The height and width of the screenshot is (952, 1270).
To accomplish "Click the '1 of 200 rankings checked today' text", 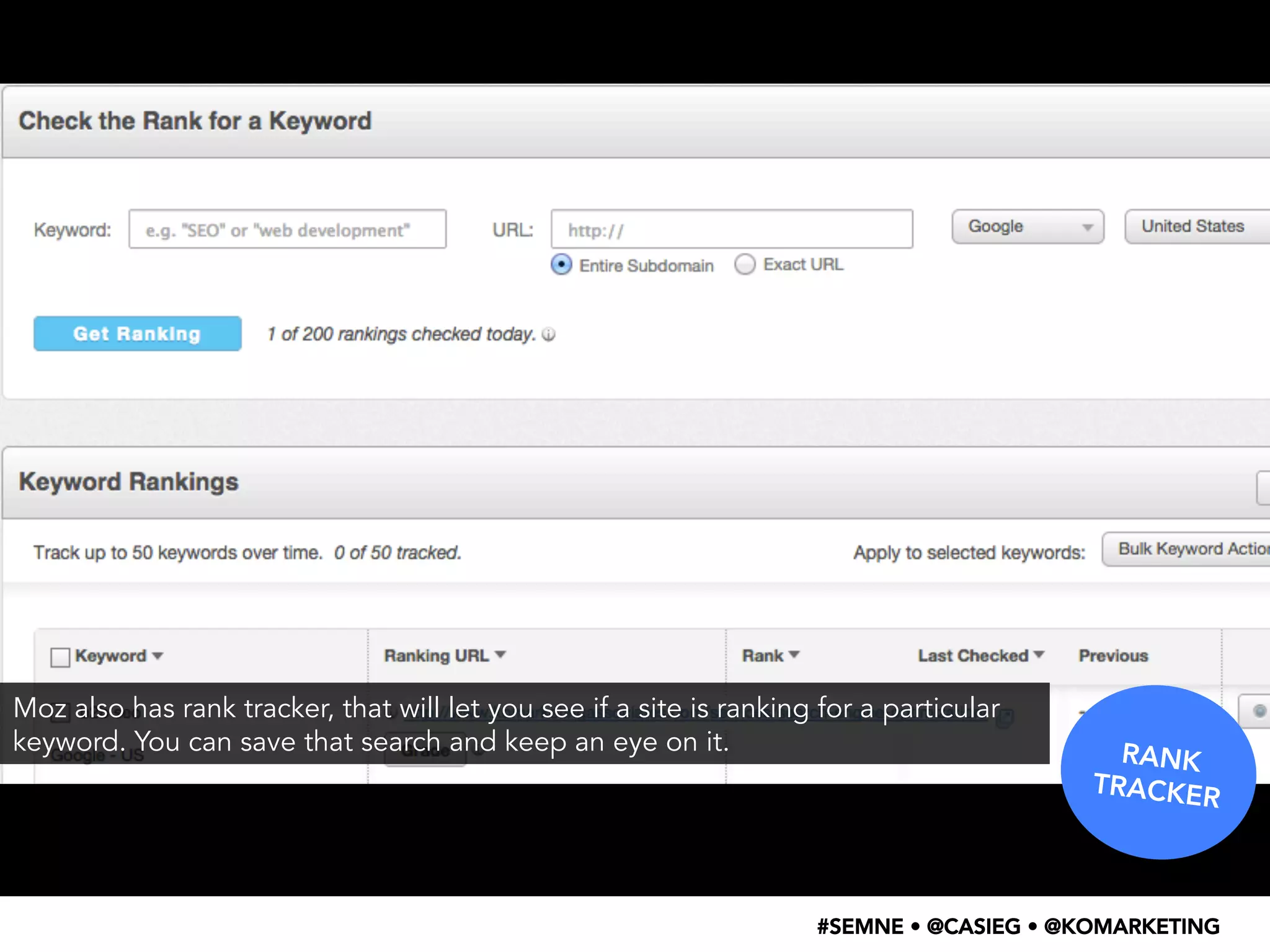I will tap(401, 334).
